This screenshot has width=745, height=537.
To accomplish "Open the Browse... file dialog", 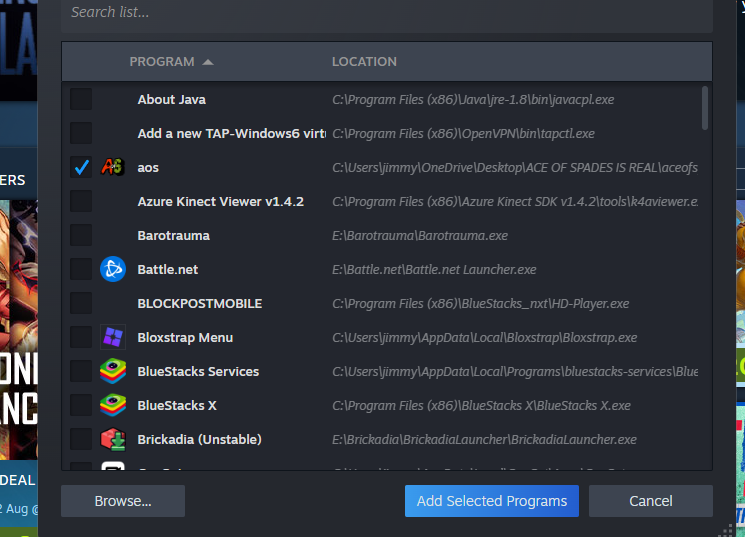I will point(123,501).
